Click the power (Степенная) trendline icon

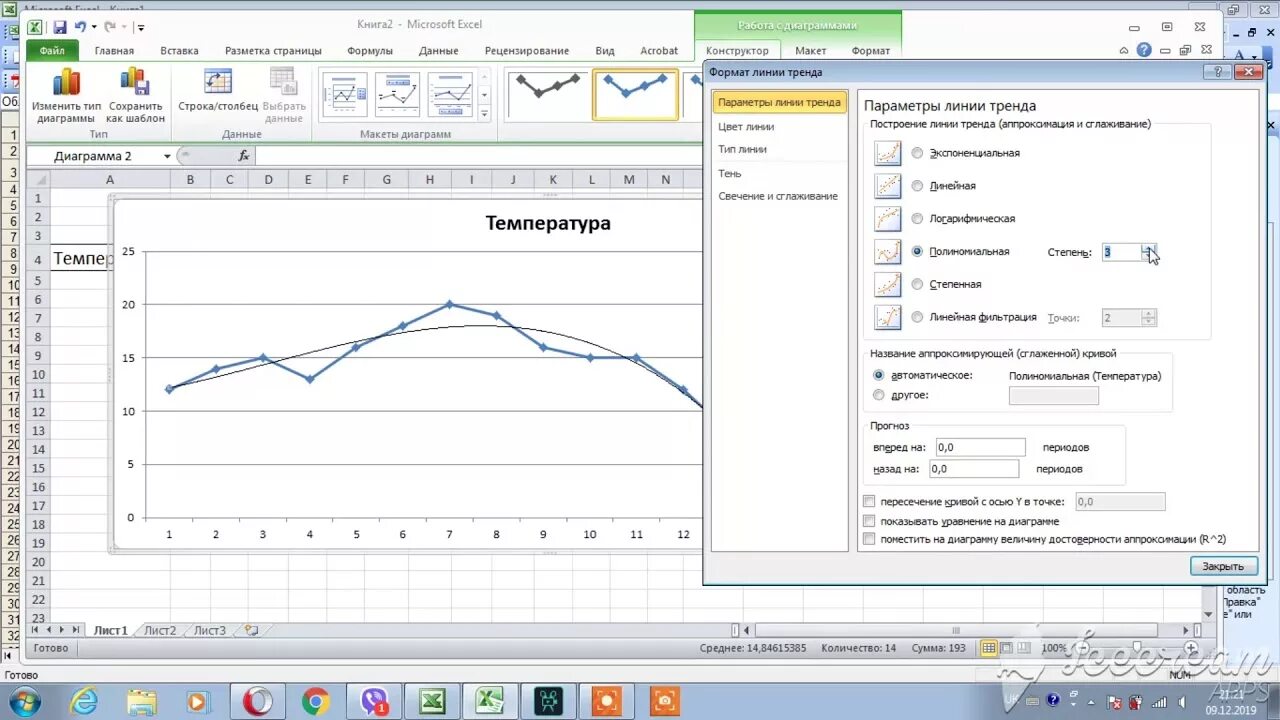click(x=887, y=284)
